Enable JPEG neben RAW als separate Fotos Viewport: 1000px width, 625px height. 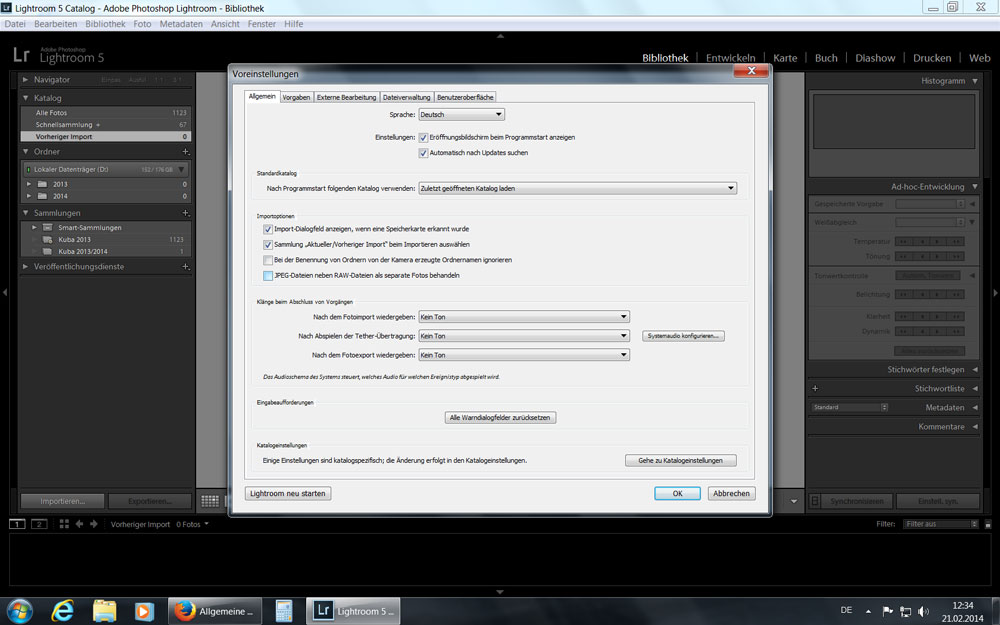point(268,276)
